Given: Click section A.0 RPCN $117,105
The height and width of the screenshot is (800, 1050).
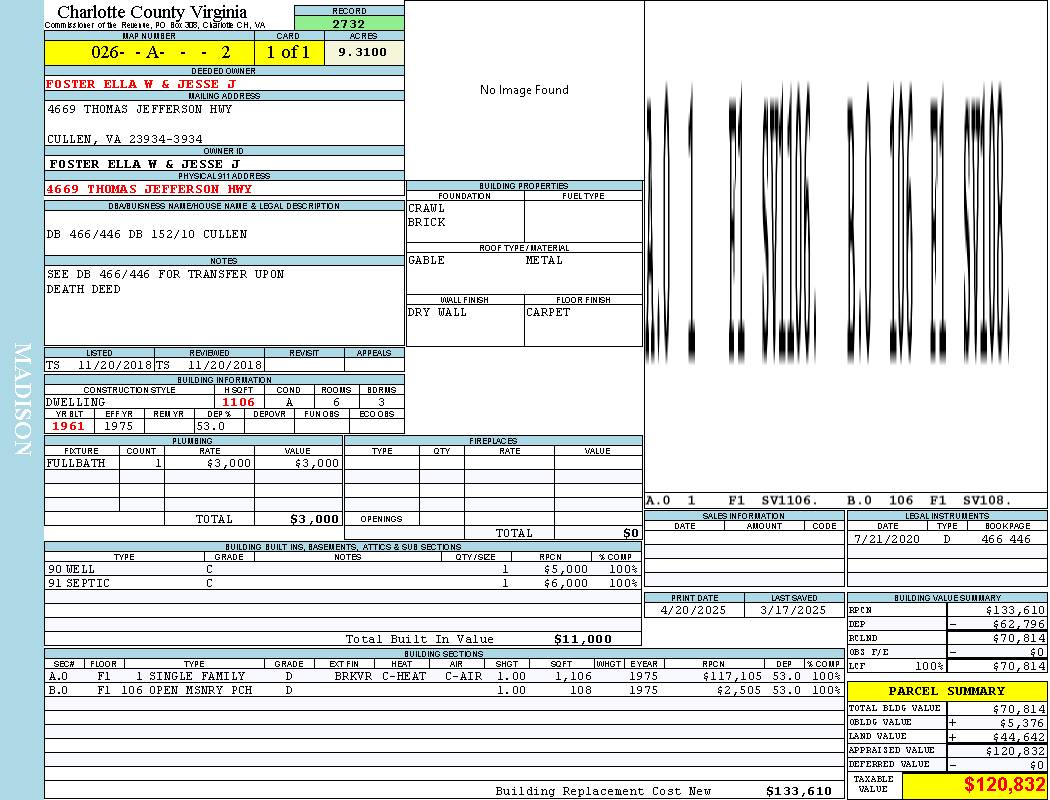Looking at the screenshot, I should click(733, 677).
